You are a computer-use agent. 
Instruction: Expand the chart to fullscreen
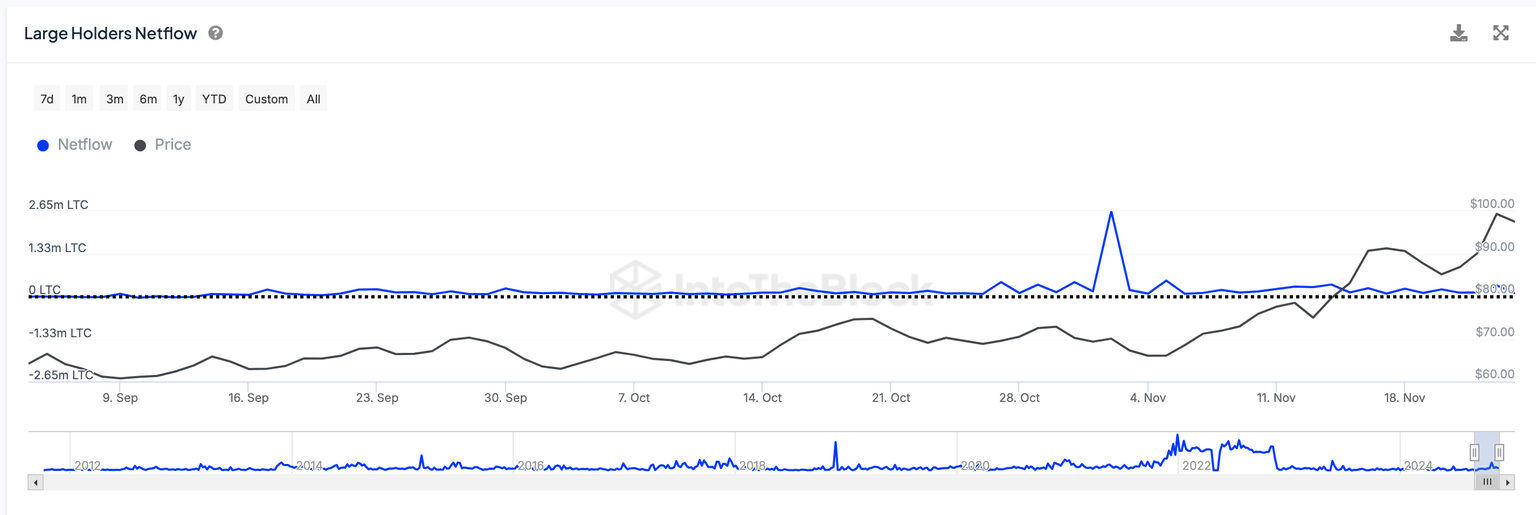[1500, 33]
